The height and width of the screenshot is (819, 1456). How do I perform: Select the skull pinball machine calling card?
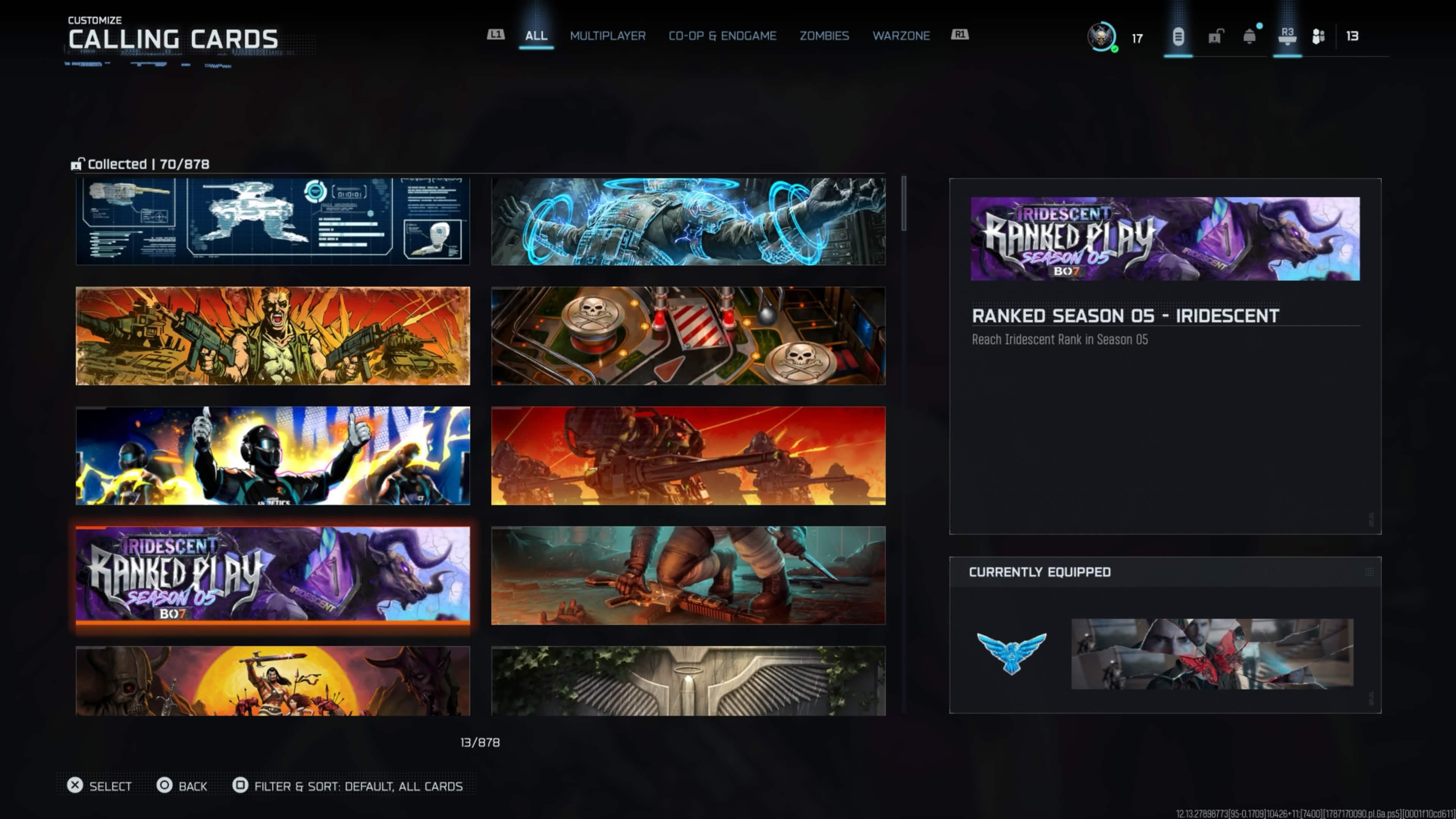[x=689, y=336]
